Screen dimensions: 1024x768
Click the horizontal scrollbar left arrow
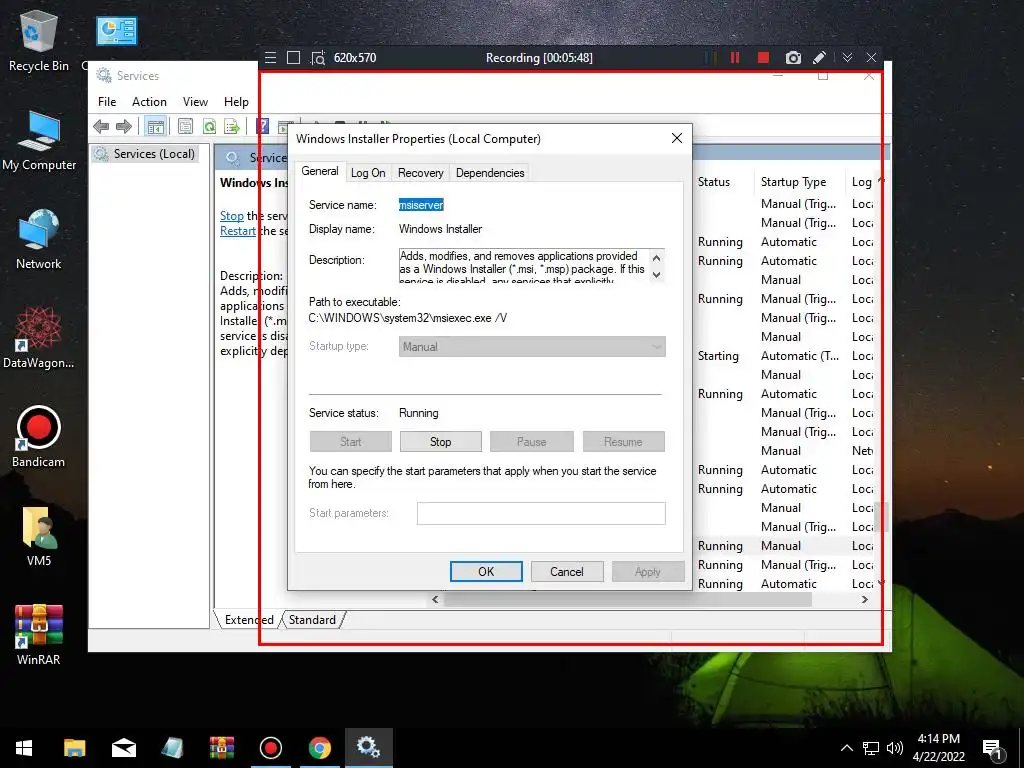pyautogui.click(x=436, y=600)
